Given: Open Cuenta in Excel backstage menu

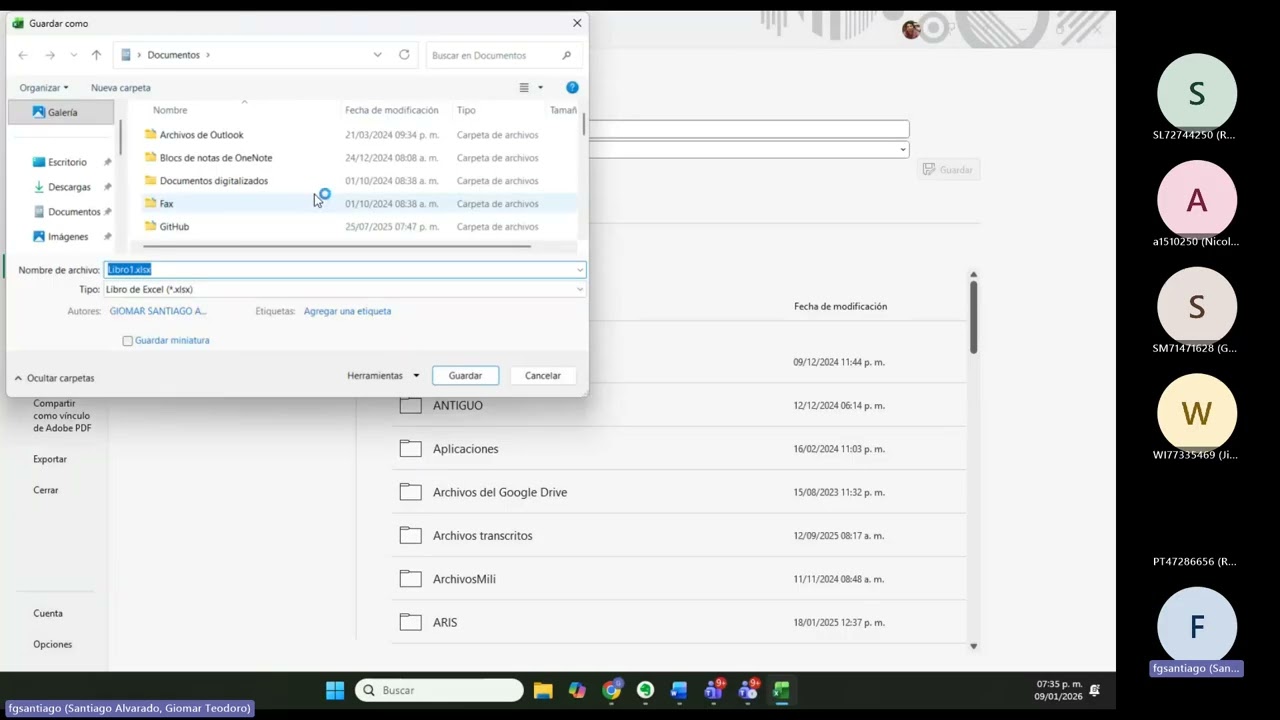Looking at the screenshot, I should click(x=48, y=613).
